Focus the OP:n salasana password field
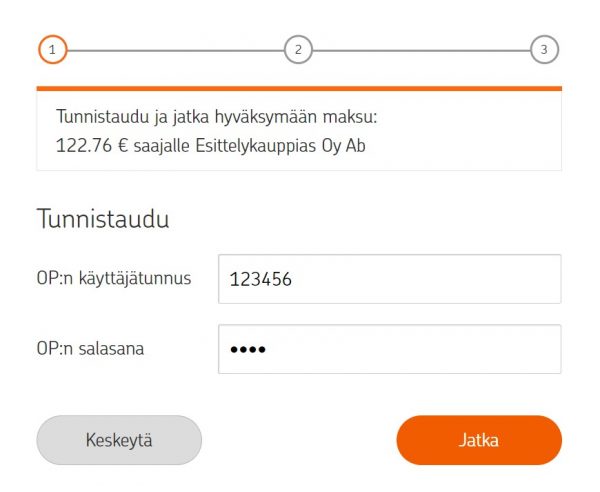 point(390,349)
